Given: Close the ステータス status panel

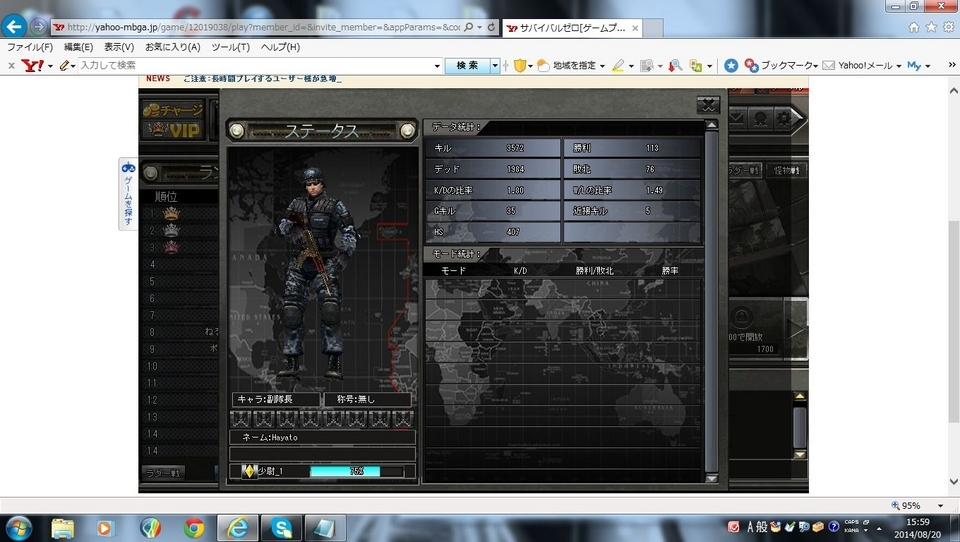Looking at the screenshot, I should (x=708, y=105).
